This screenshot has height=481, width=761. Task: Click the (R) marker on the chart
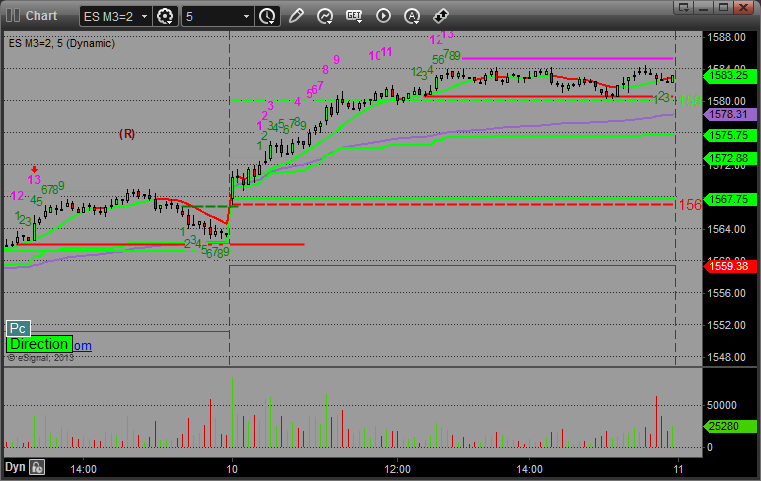click(127, 134)
